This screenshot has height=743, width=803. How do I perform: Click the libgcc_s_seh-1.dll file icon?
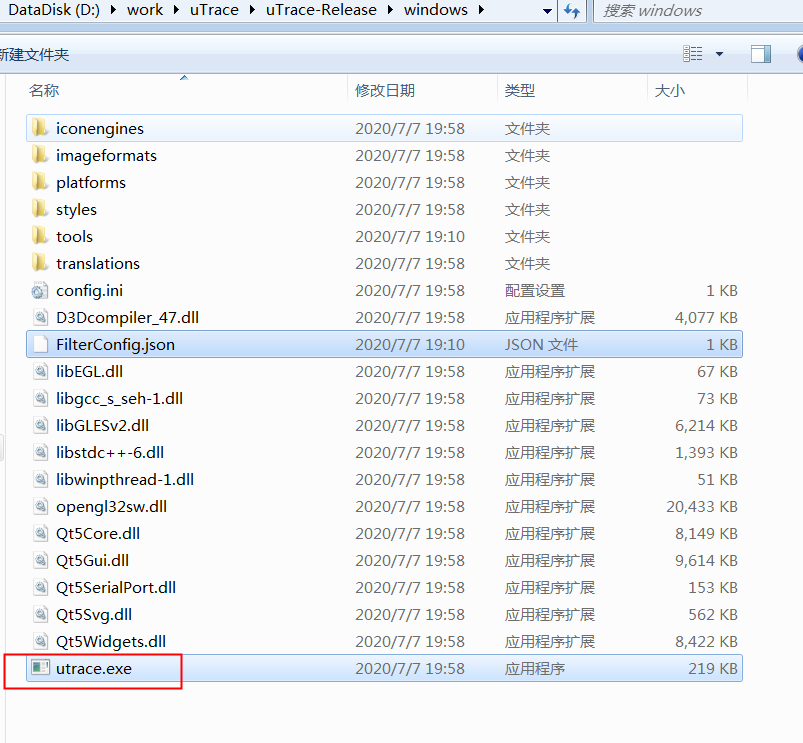pyautogui.click(x=40, y=398)
